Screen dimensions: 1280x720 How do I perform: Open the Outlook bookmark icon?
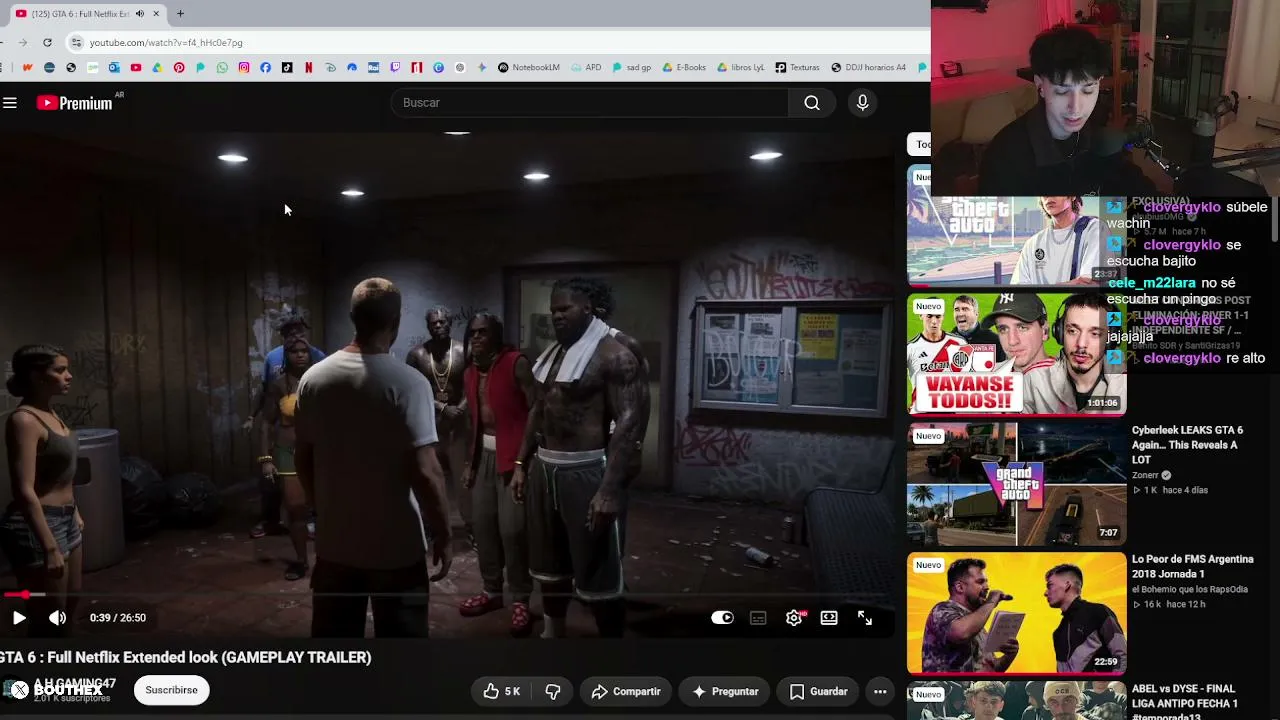pos(114,68)
